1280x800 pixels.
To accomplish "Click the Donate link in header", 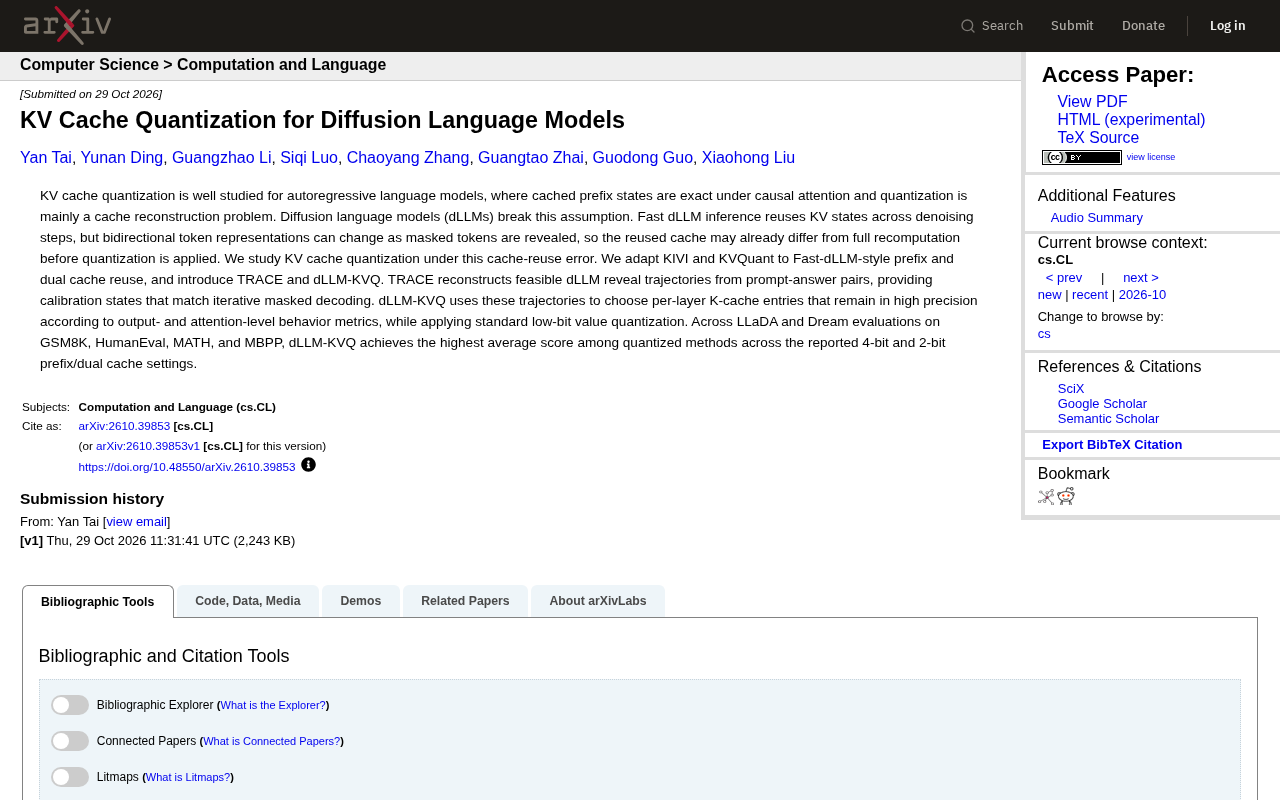I will point(1143,26).
